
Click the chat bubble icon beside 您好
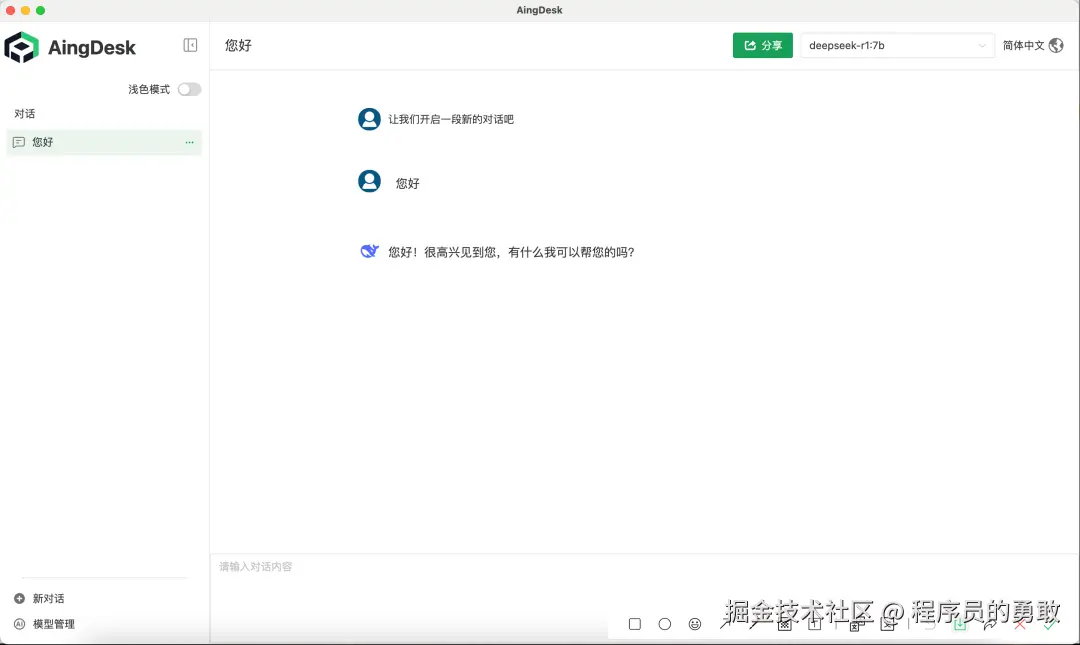click(x=19, y=142)
